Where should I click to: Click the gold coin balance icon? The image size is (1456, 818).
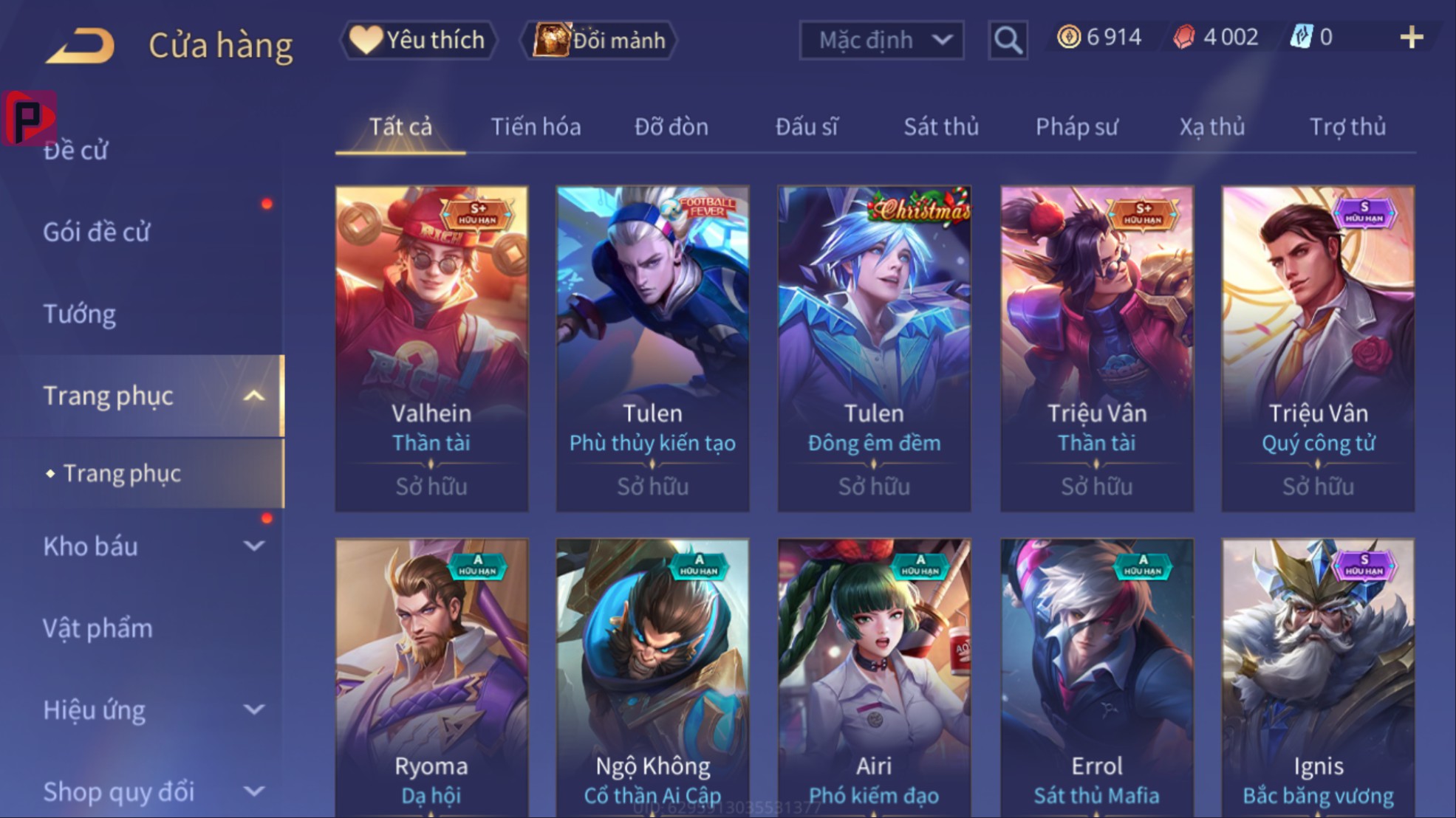[1068, 37]
